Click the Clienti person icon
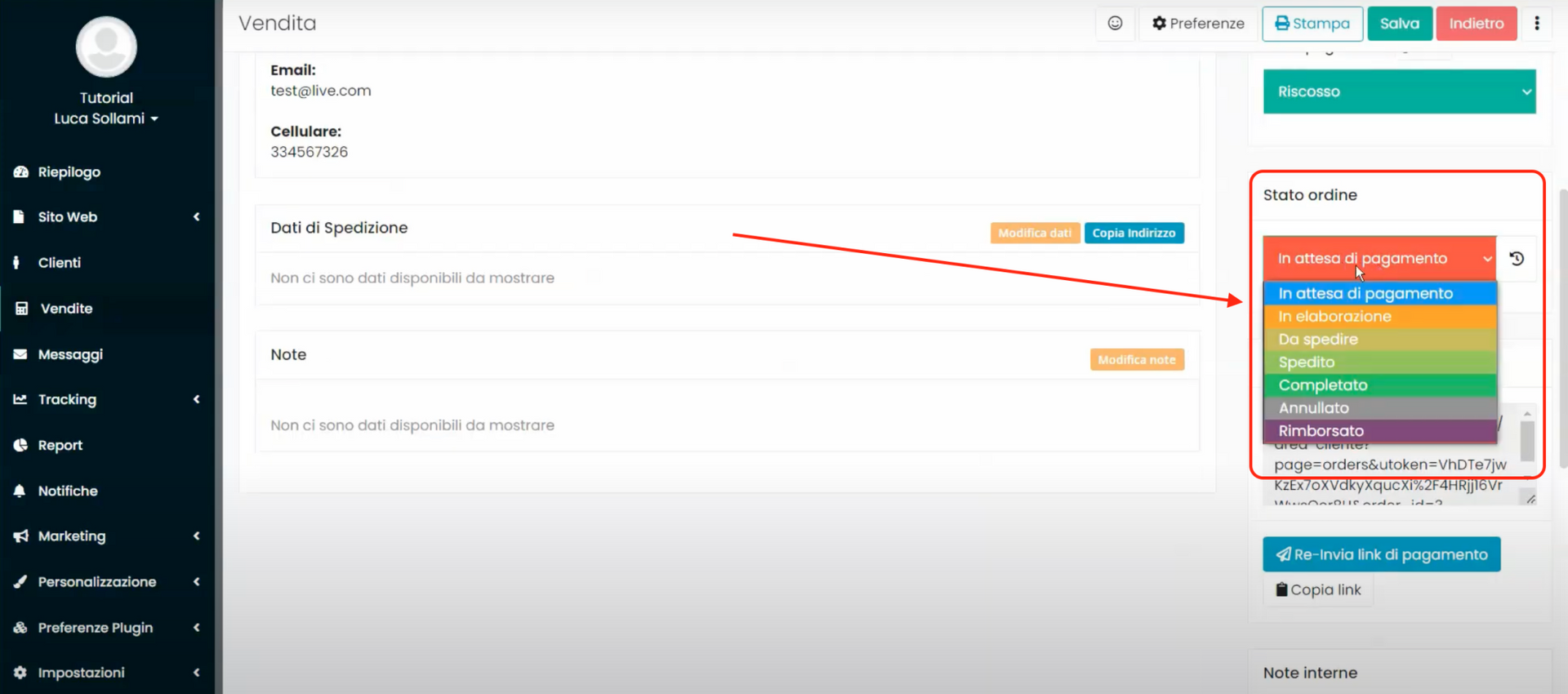The width and height of the screenshot is (1568, 694). [x=16, y=262]
